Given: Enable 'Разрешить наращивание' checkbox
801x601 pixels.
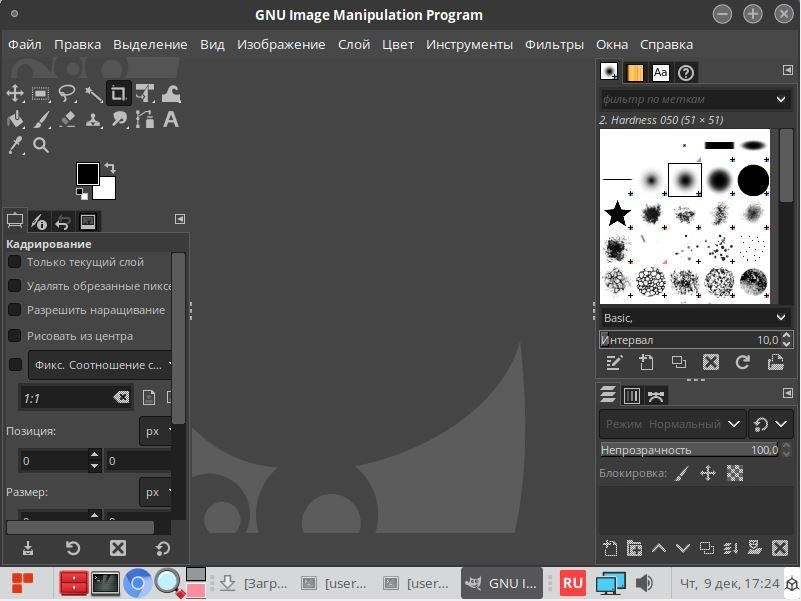Looking at the screenshot, I should (x=14, y=310).
